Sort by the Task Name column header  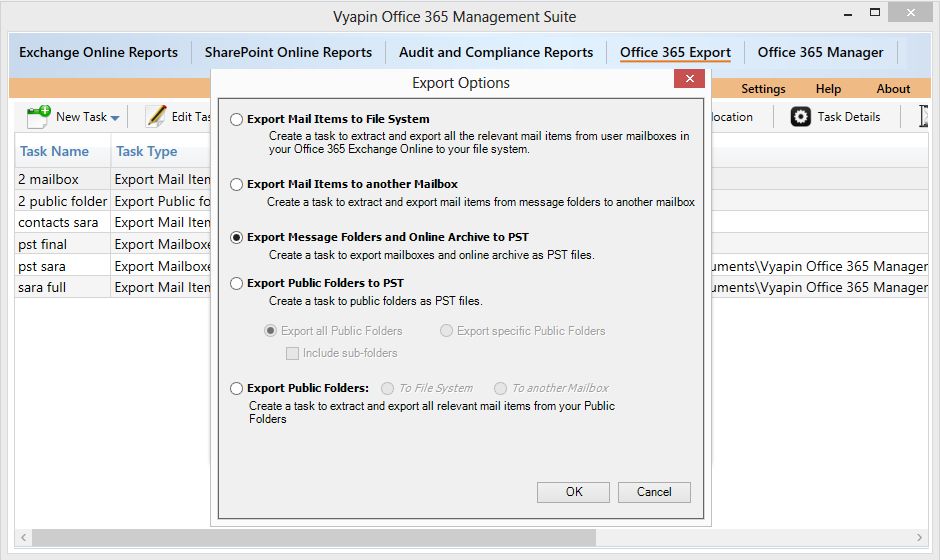pos(54,151)
